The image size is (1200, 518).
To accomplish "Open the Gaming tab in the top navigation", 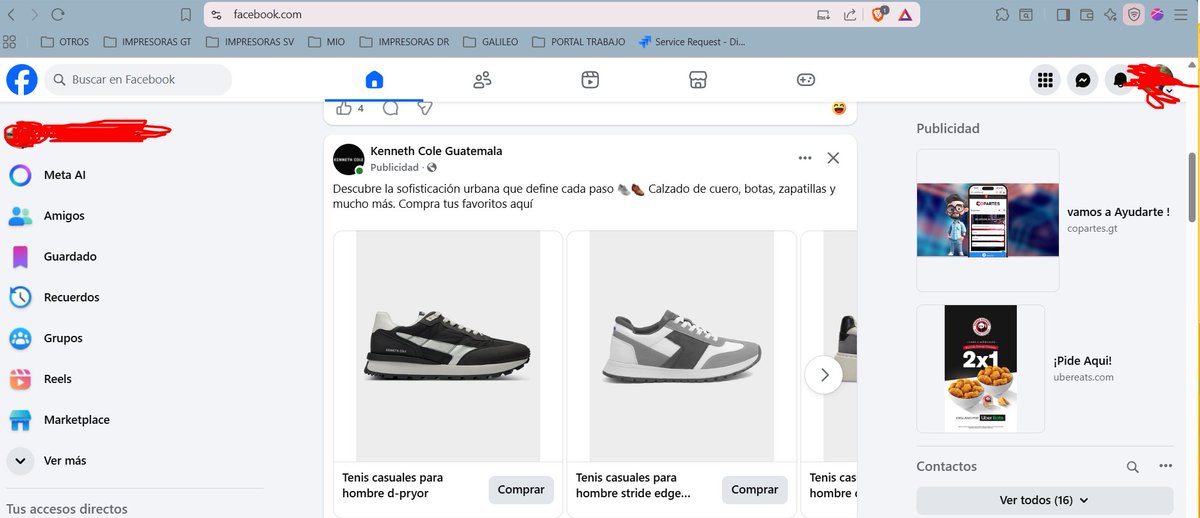I will coord(806,80).
